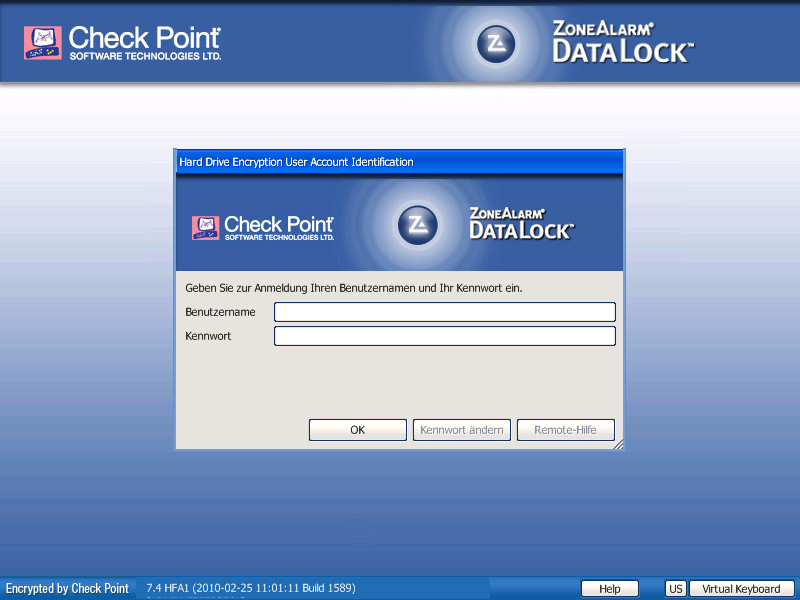
Task: Click the dialog resize grip corner
Action: coord(618,444)
